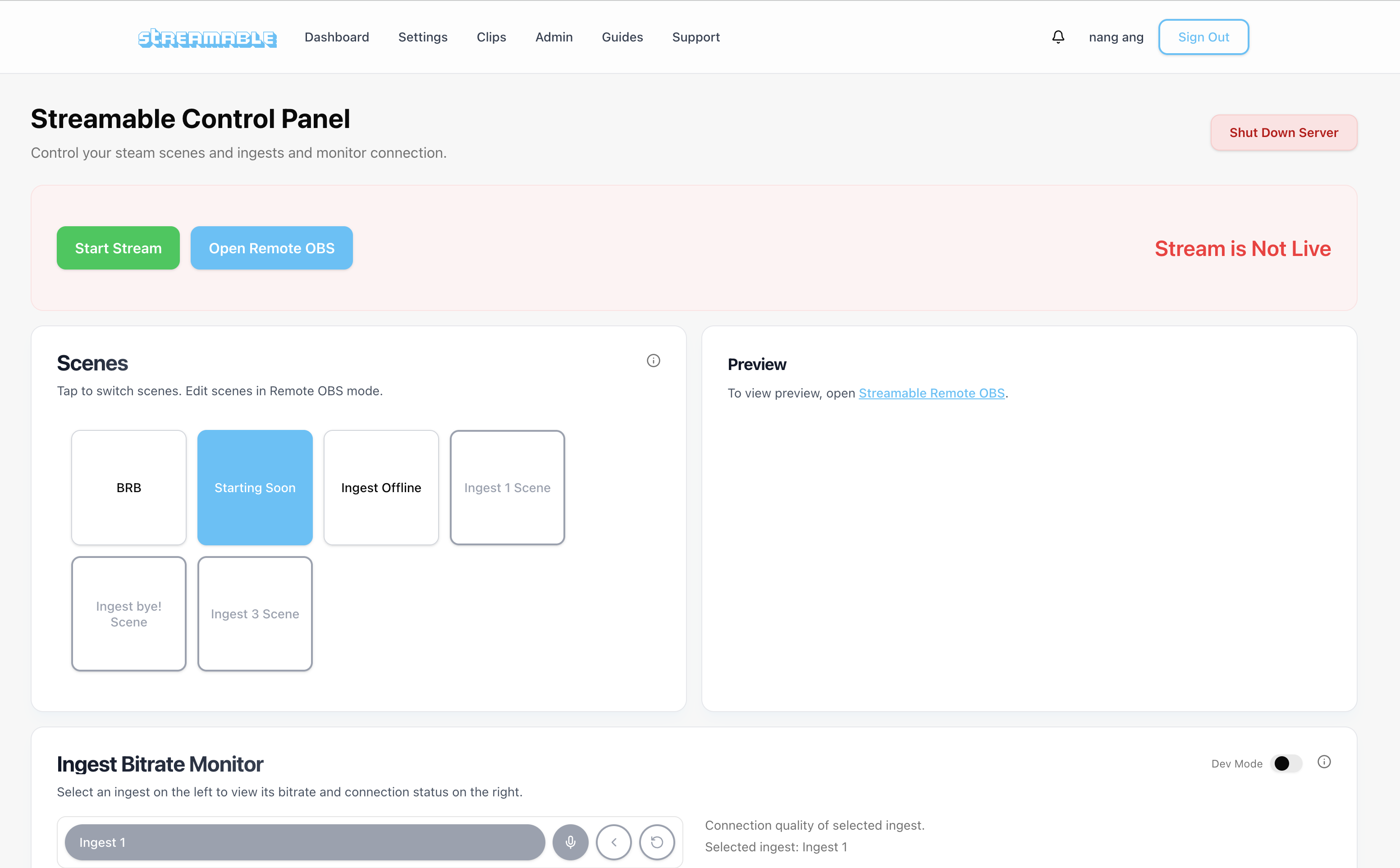Viewport: 1400px width, 868px height.
Task: Click the Open Remote OBS button
Action: (271, 248)
